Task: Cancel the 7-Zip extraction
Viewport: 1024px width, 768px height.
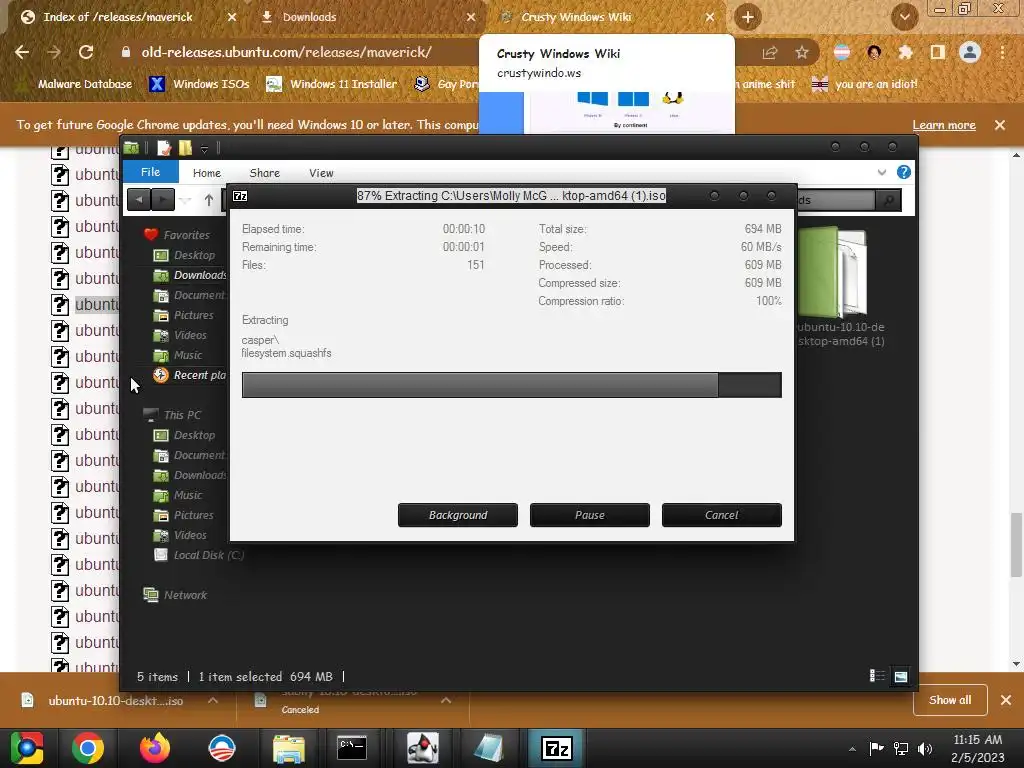Action: 722,515
